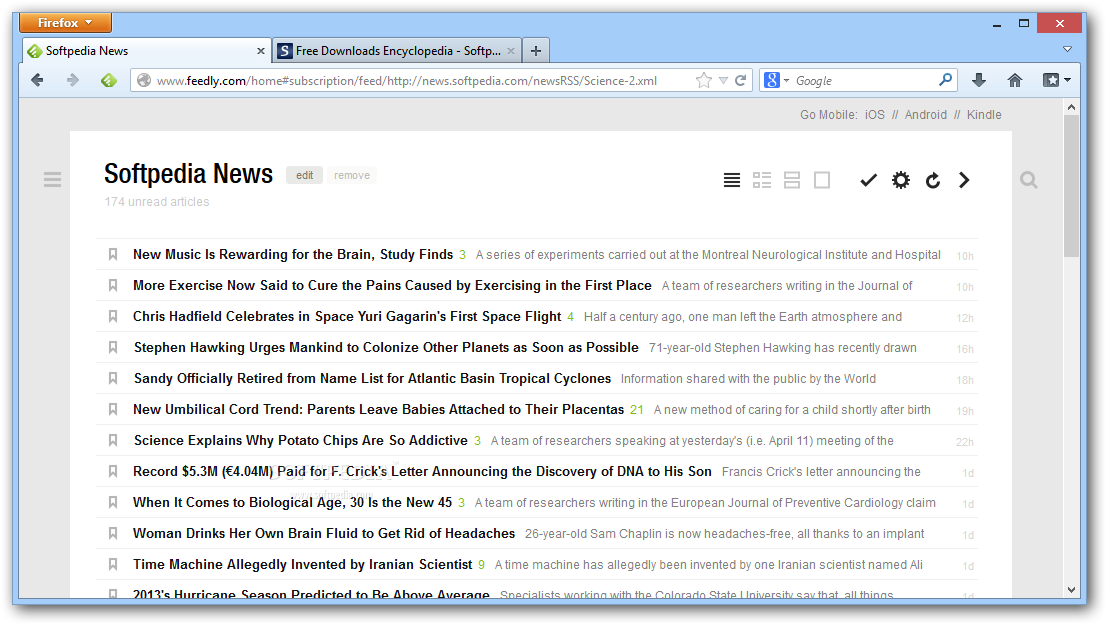Switch to cards view layout
Viewport: 1107px width, 625px height.
click(x=791, y=180)
